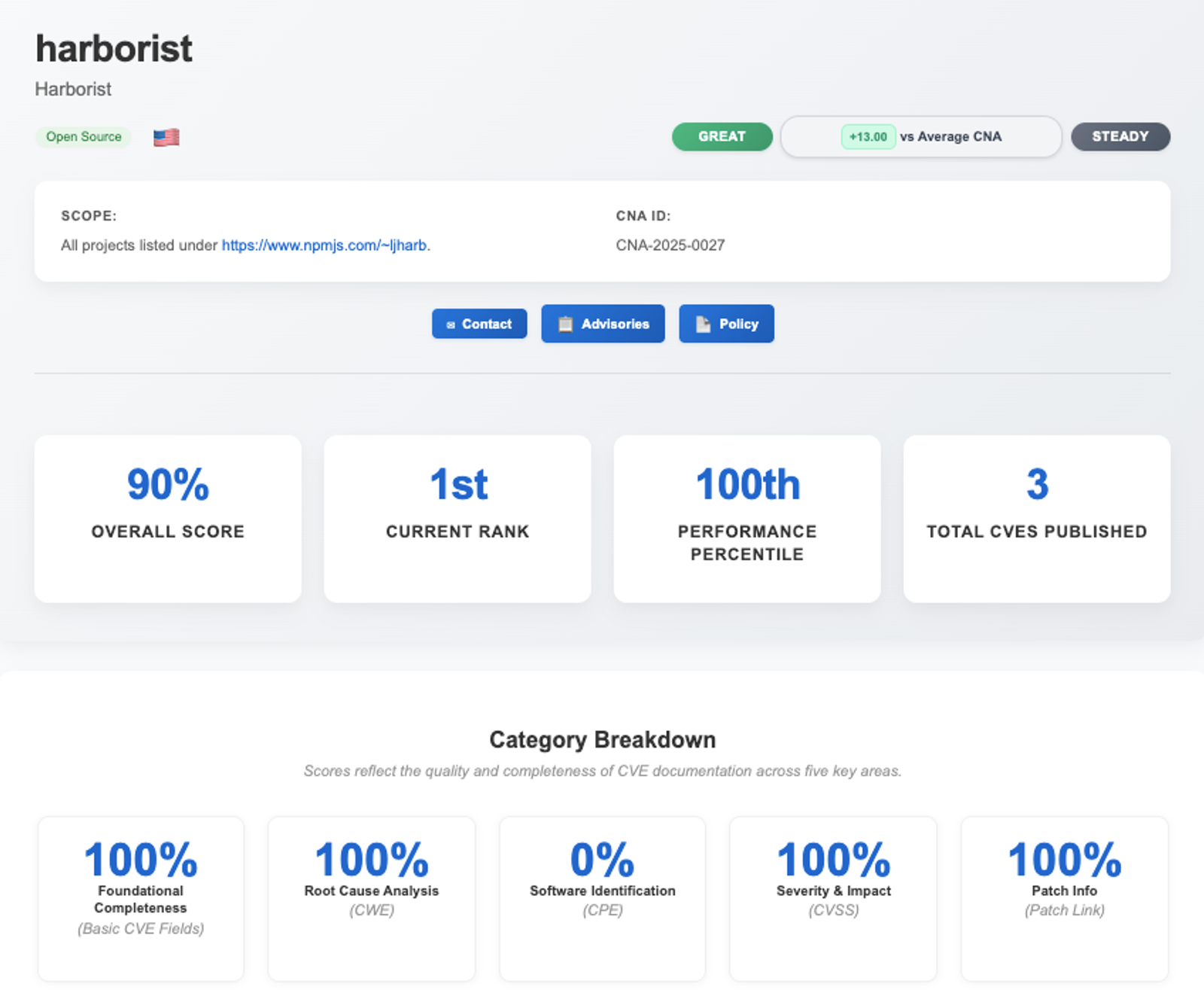
Task: Open the Foundational Completeness 100% card
Action: 141,899
